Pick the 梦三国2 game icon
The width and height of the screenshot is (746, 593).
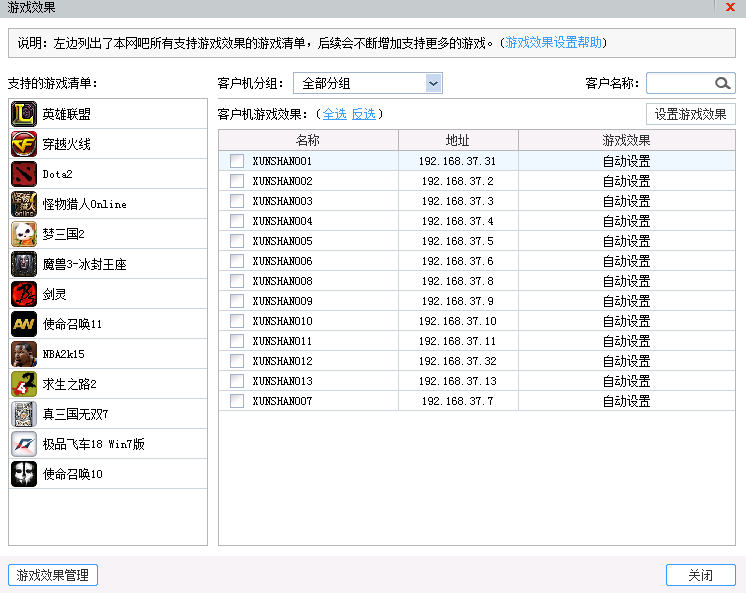coord(24,234)
